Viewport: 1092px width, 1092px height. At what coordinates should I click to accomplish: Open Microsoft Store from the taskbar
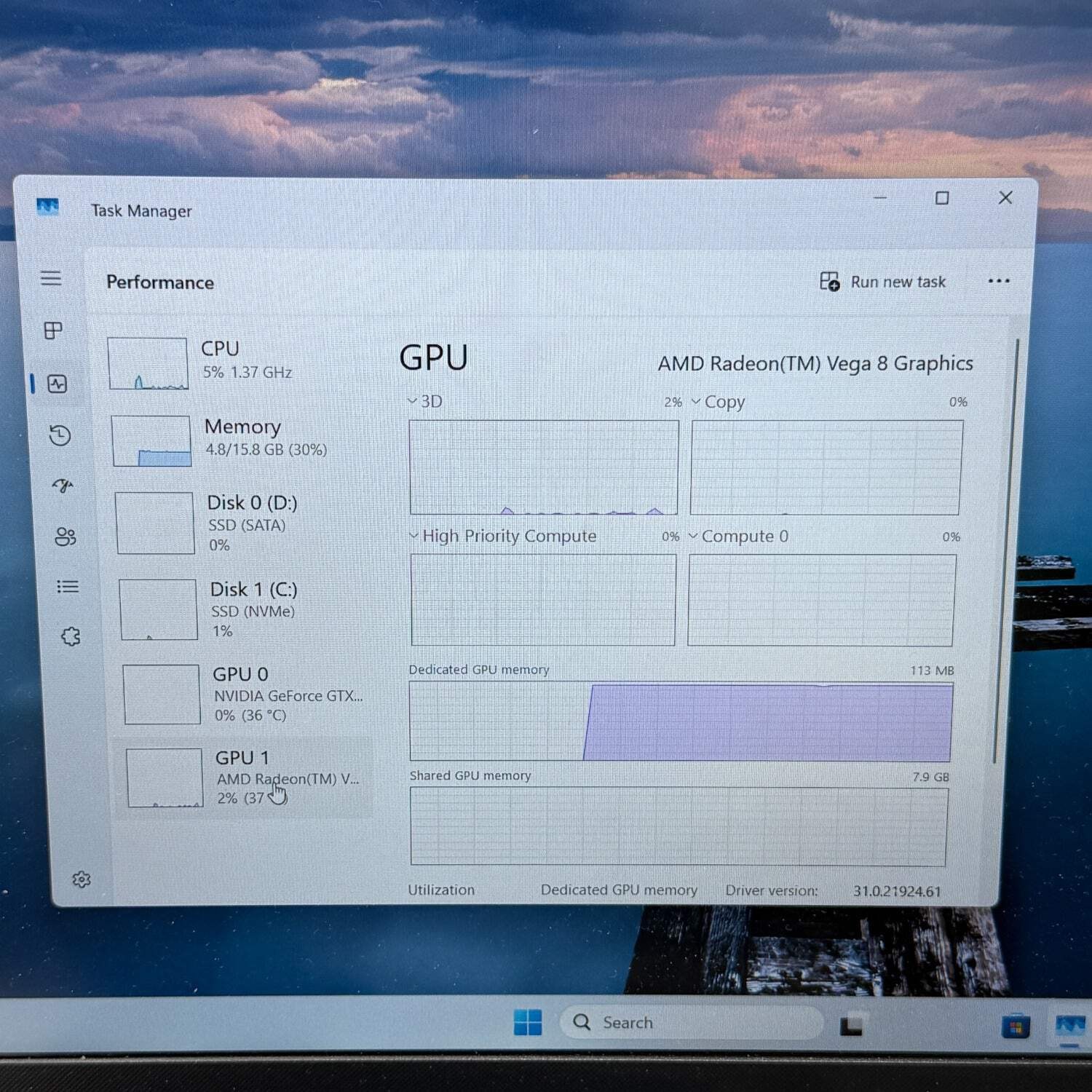tap(1016, 1026)
